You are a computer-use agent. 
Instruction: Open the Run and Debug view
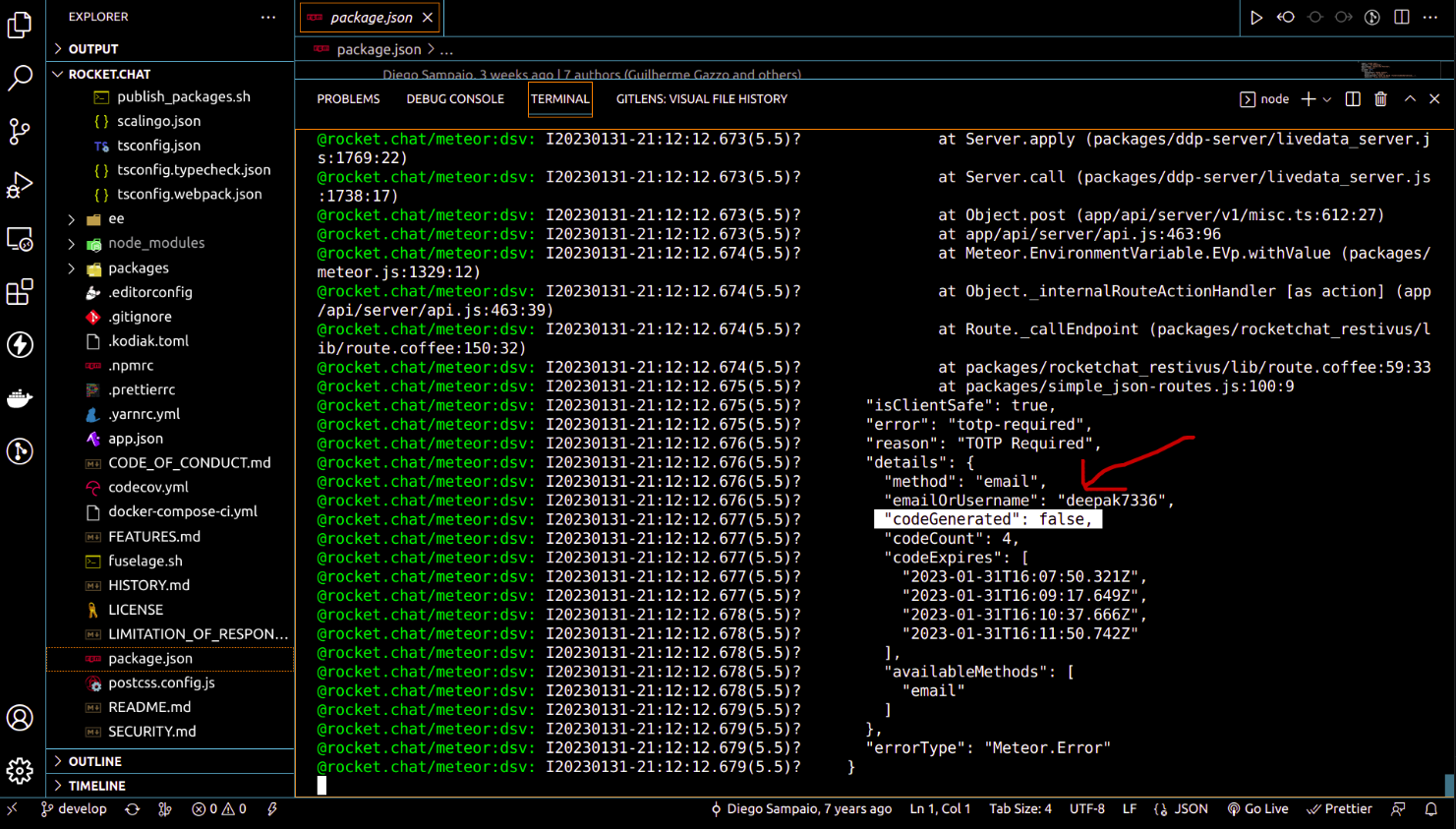tap(20, 185)
